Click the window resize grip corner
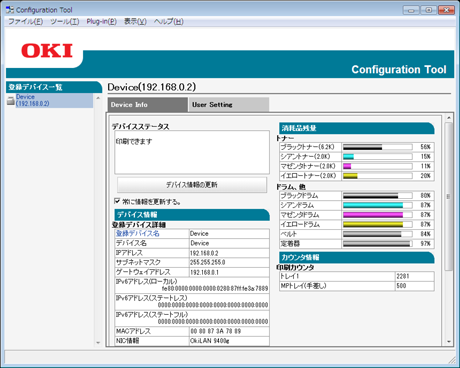The image size is (460, 368). coord(452,360)
